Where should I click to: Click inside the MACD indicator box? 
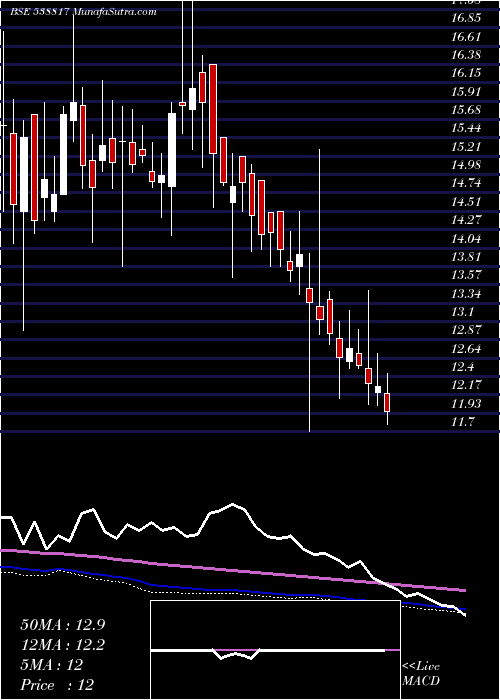275,650
